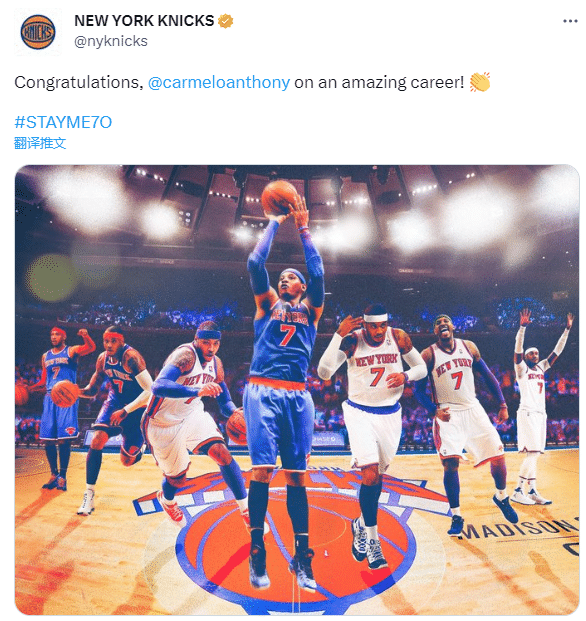The width and height of the screenshot is (586, 621).
Task: Click the clapping hands emoji
Action: 480,82
